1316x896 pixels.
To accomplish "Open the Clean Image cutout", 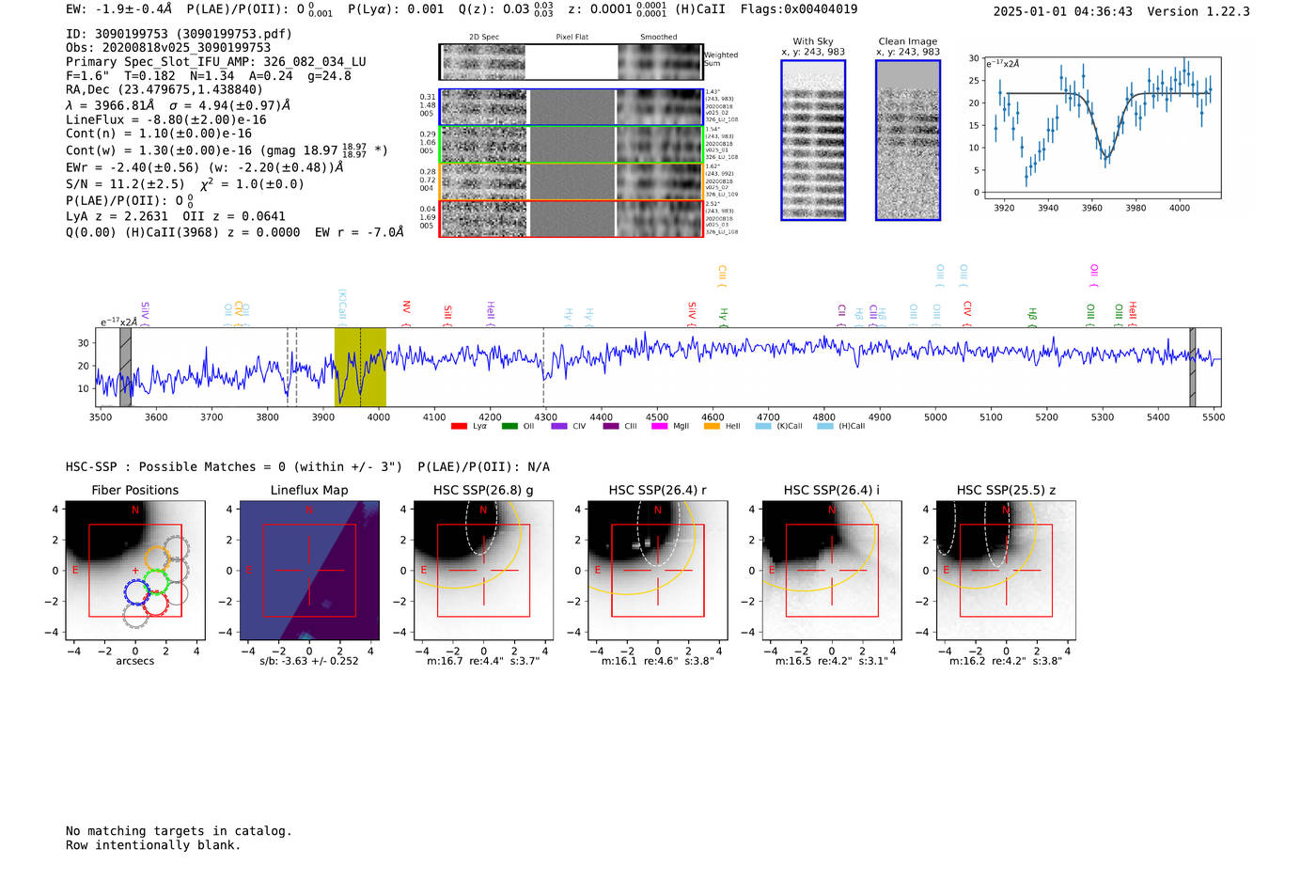I will 908,140.
